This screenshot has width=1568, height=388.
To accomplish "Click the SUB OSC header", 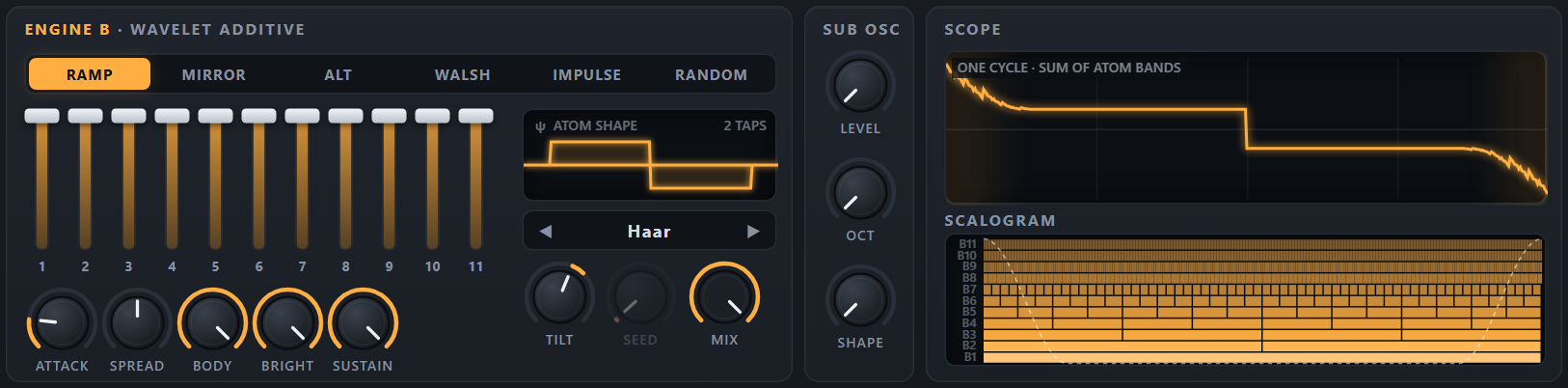I will (x=861, y=30).
